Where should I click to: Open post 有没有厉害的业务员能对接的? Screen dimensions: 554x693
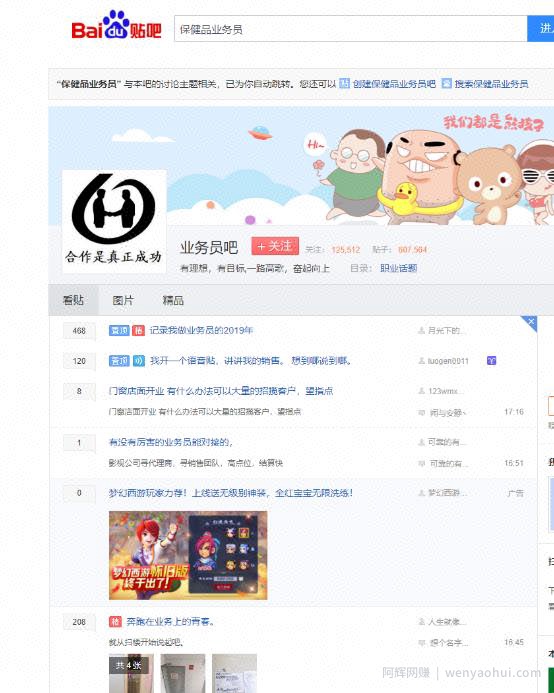coord(171,442)
